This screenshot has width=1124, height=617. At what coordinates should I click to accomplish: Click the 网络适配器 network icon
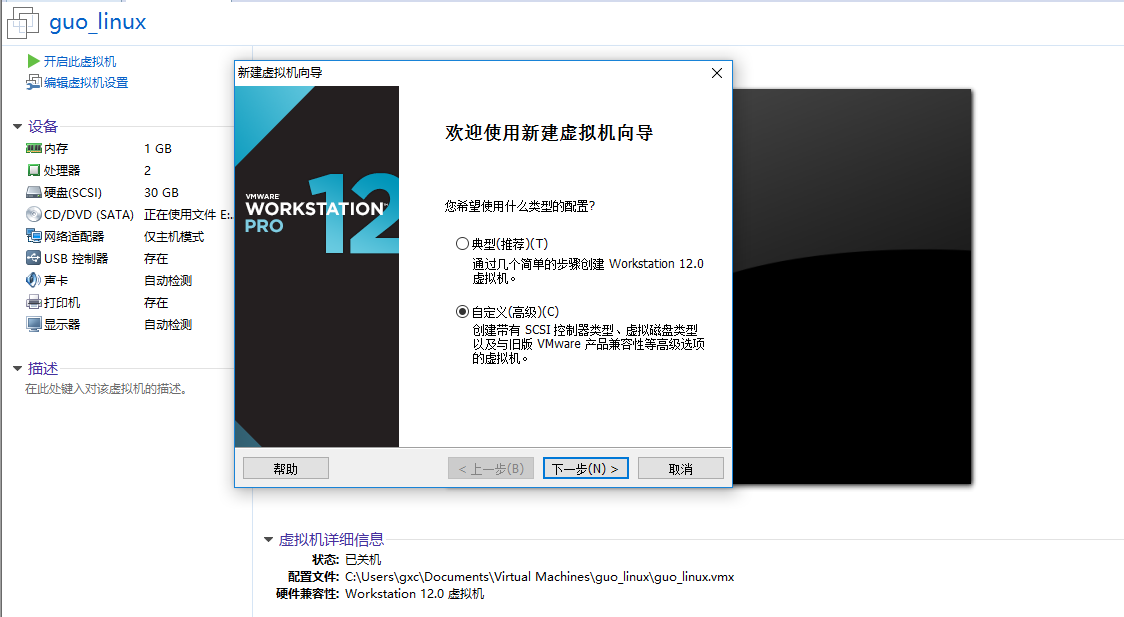click(x=34, y=236)
